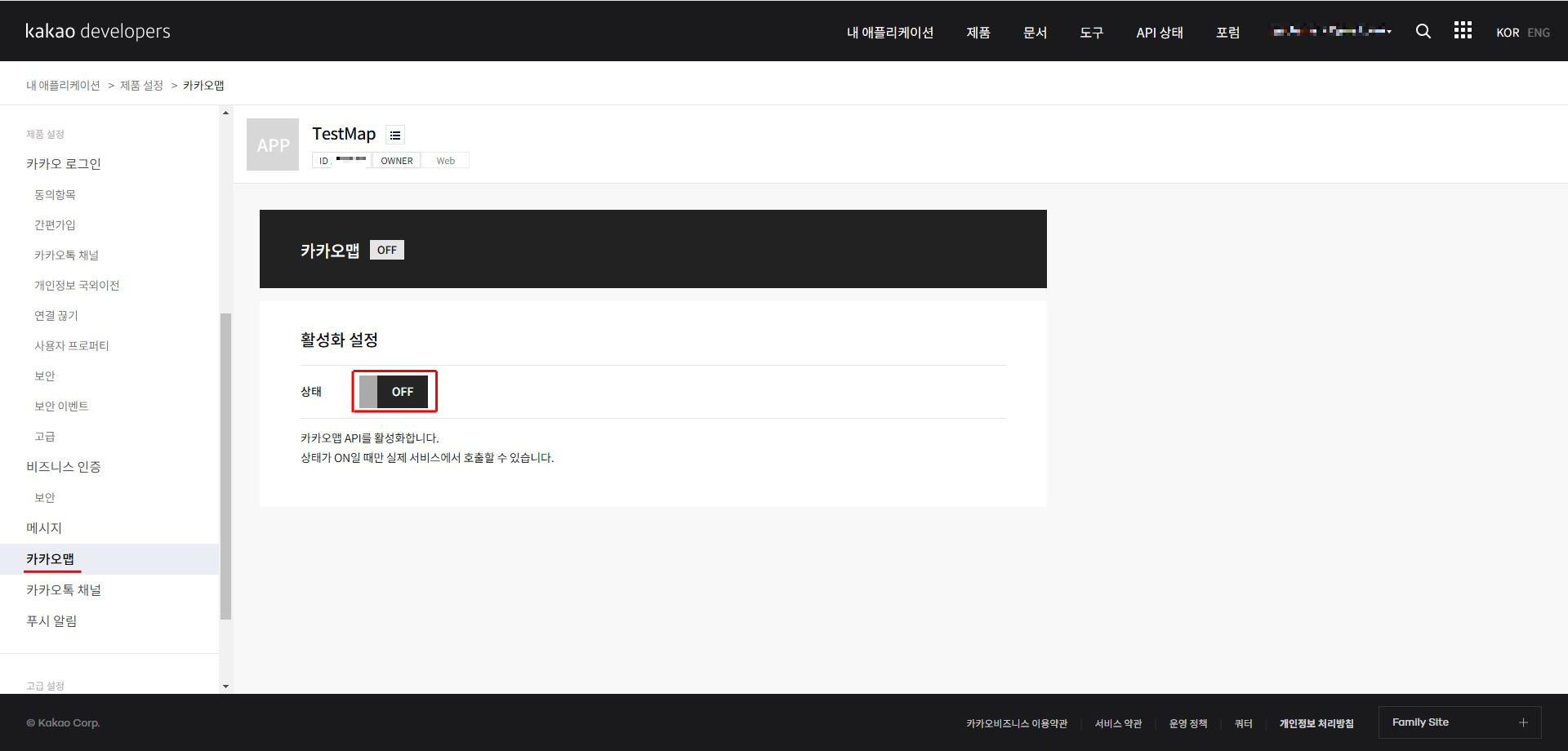This screenshot has height=751, width=1568.
Task: Click the TestMap app title
Action: tap(344, 134)
